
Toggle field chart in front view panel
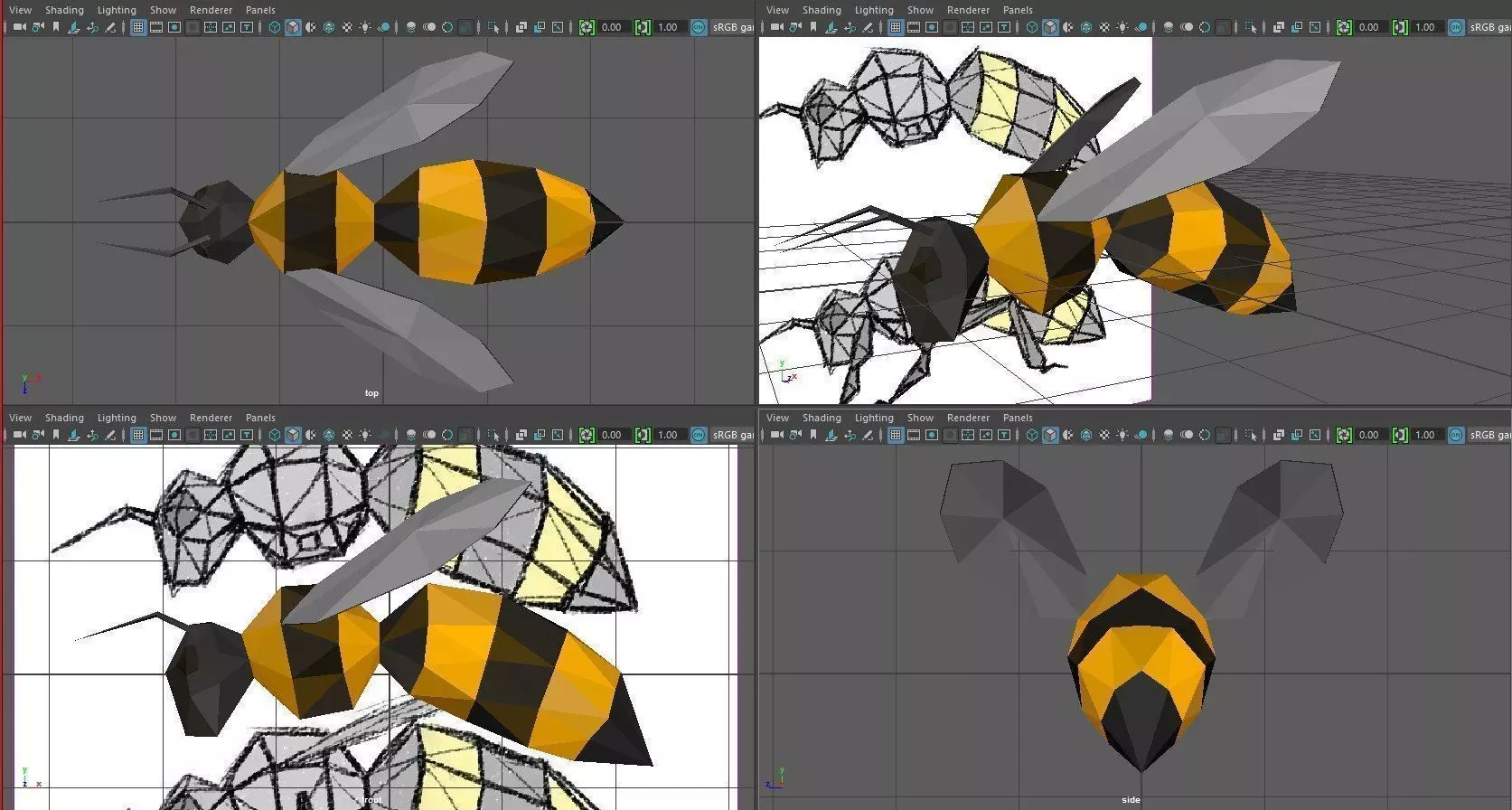click(x=211, y=435)
